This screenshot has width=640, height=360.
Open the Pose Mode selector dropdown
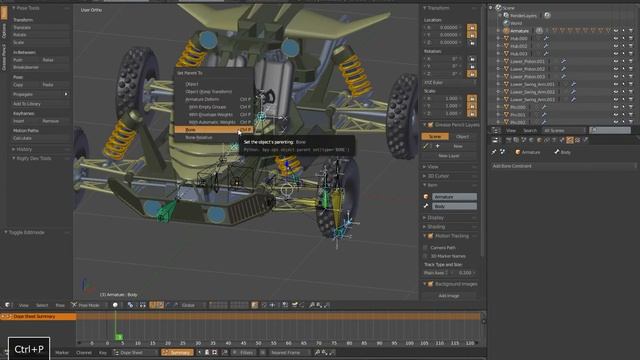pos(88,305)
